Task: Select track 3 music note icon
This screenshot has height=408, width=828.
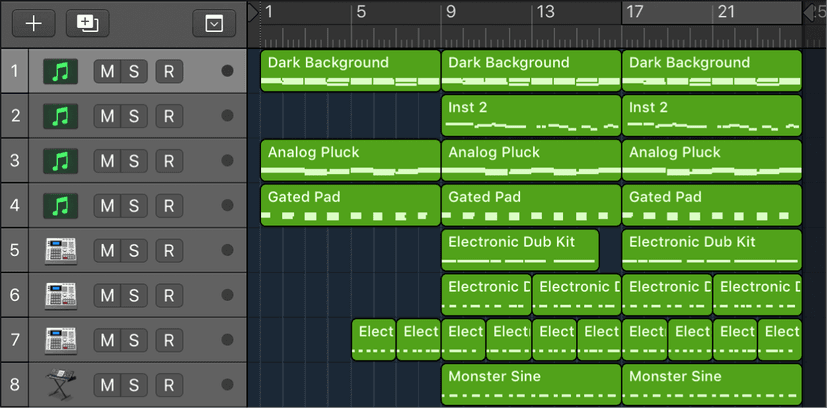Action: [x=61, y=161]
